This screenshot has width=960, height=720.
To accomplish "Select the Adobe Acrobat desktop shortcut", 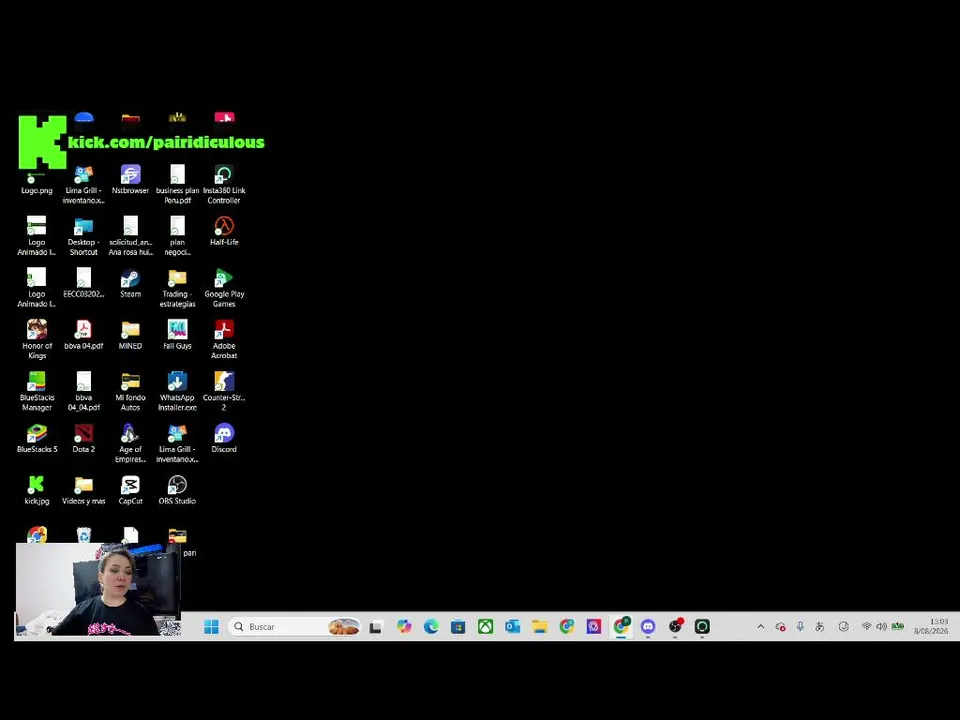I will 224,340.
